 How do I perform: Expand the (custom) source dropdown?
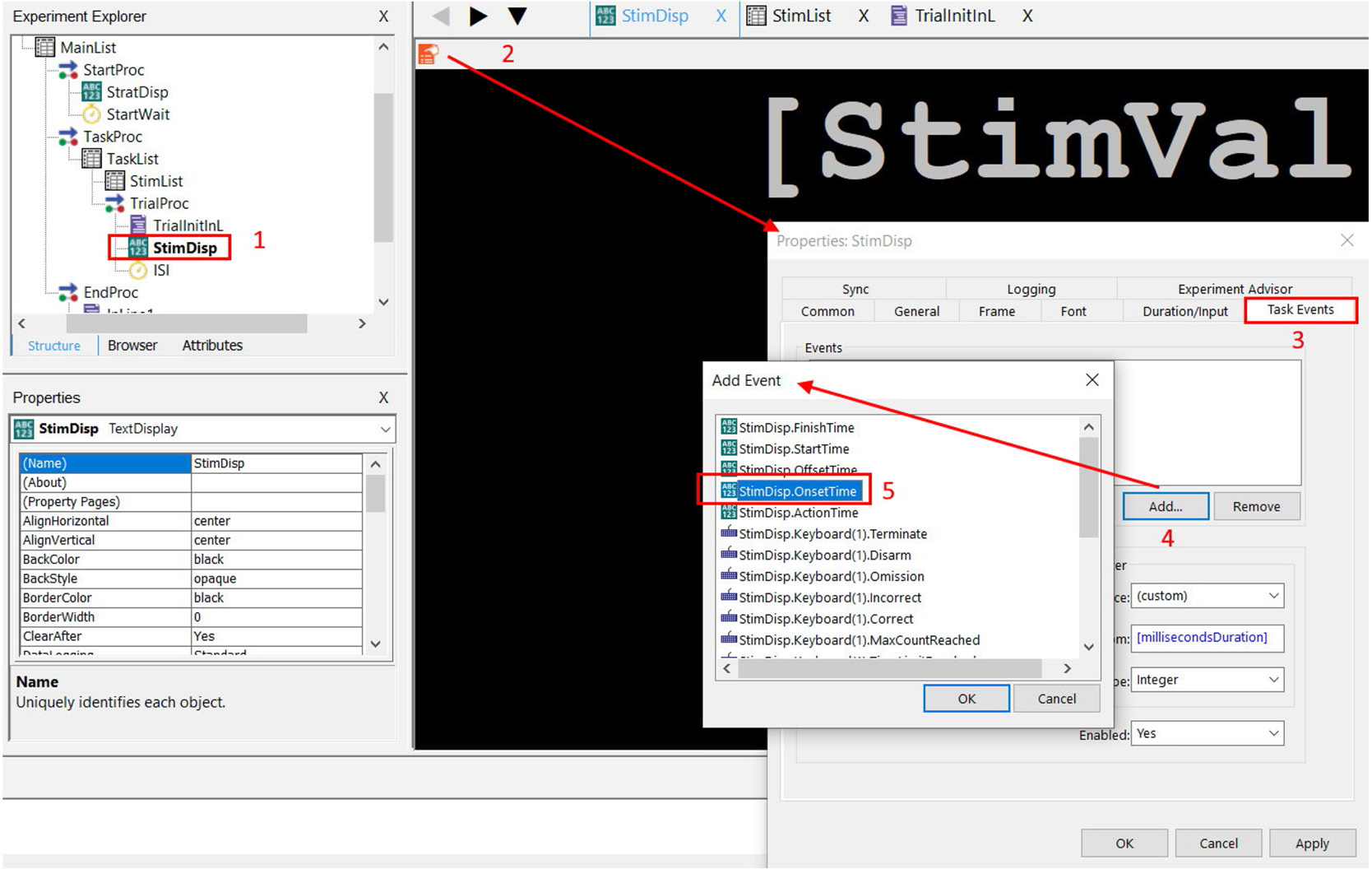coord(1206,596)
